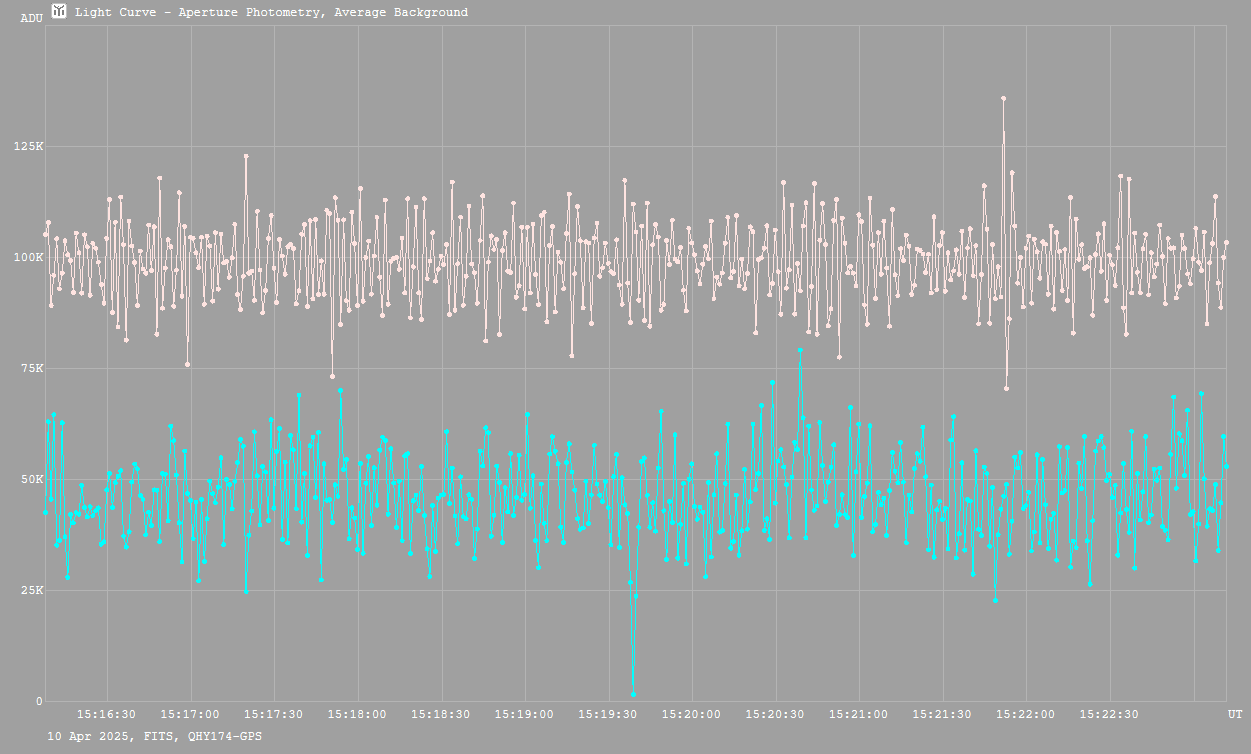Click the 15:22:00 time label
The image size is (1251, 754).
pyautogui.click(x=1025, y=714)
